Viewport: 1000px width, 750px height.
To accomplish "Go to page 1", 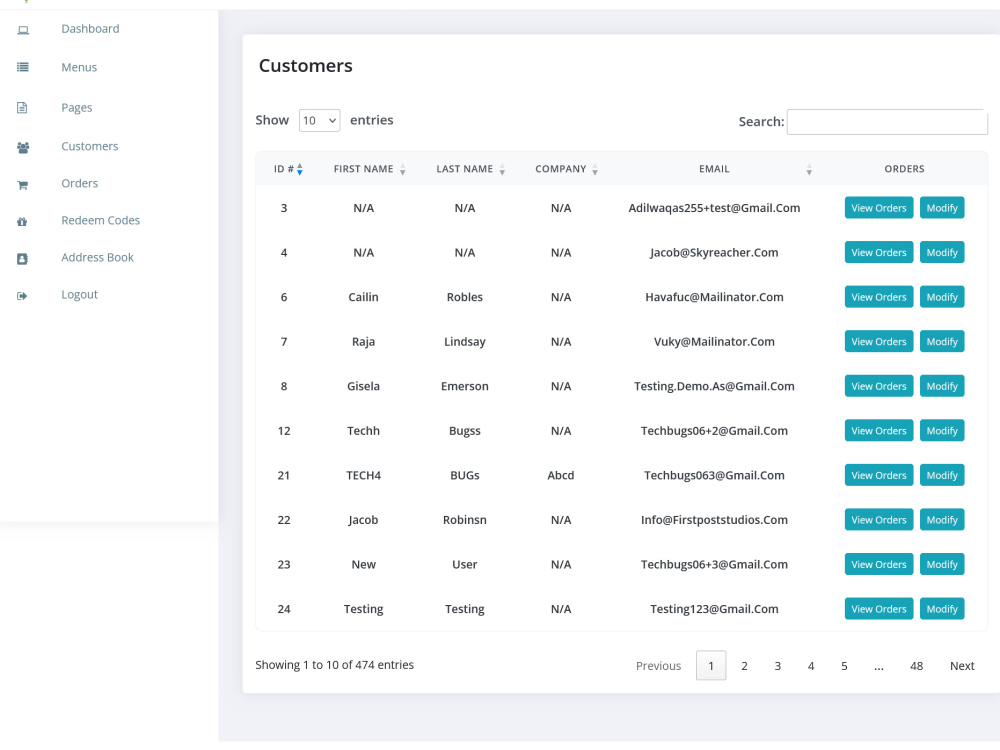I will (711, 666).
